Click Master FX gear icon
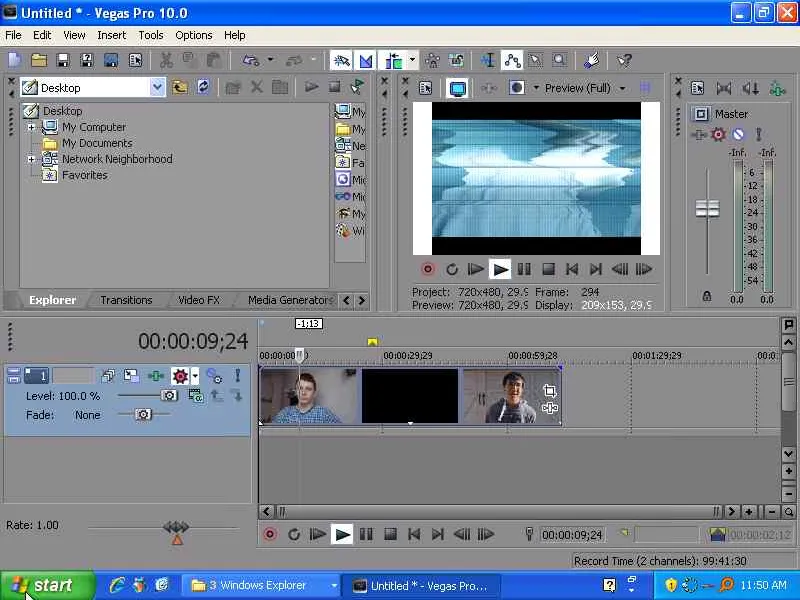This screenshot has width=800, height=600. (718, 135)
